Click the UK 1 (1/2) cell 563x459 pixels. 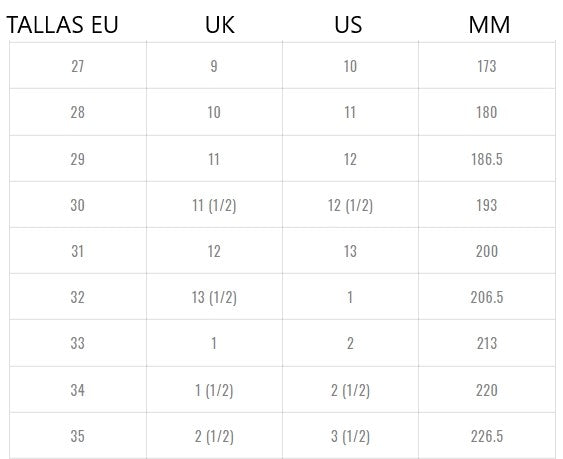pos(214,390)
